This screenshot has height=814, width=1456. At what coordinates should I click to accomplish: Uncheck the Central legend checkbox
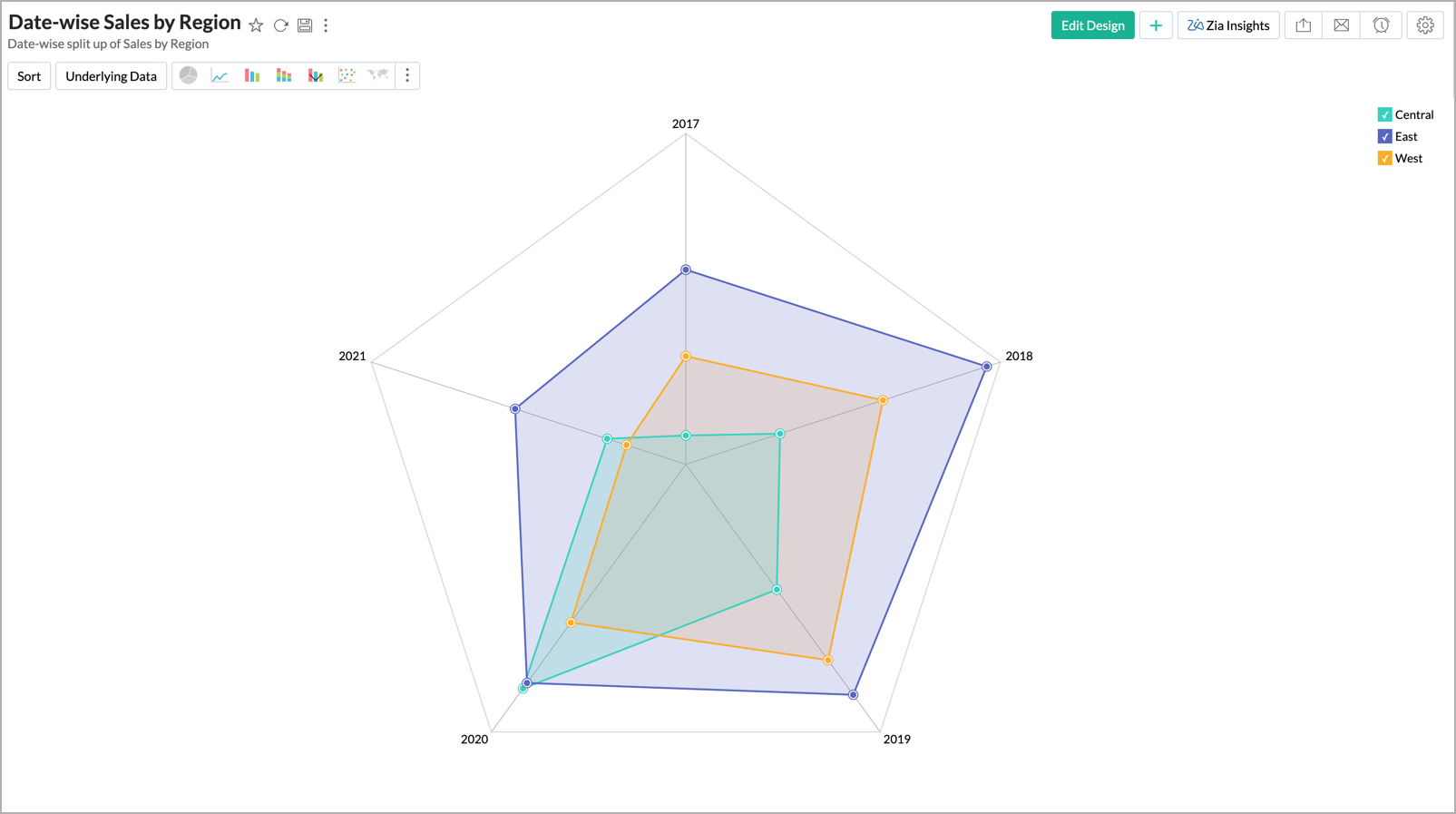click(x=1384, y=114)
